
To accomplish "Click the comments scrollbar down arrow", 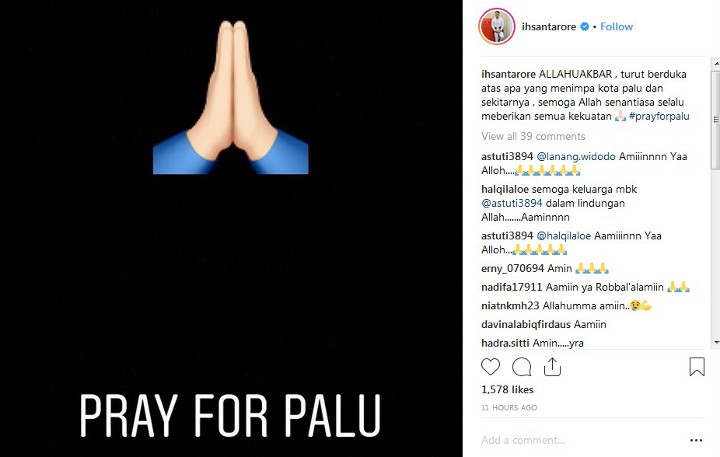I will pyautogui.click(x=716, y=343).
